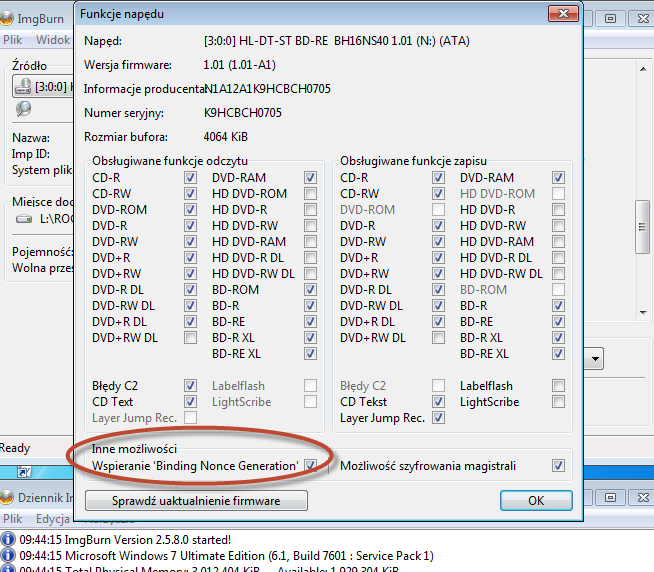This screenshot has width=654, height=572.
Task: Click log line 'ImgBurn Version 2.5.8.0 started!'
Action: pyautogui.click(x=148, y=539)
